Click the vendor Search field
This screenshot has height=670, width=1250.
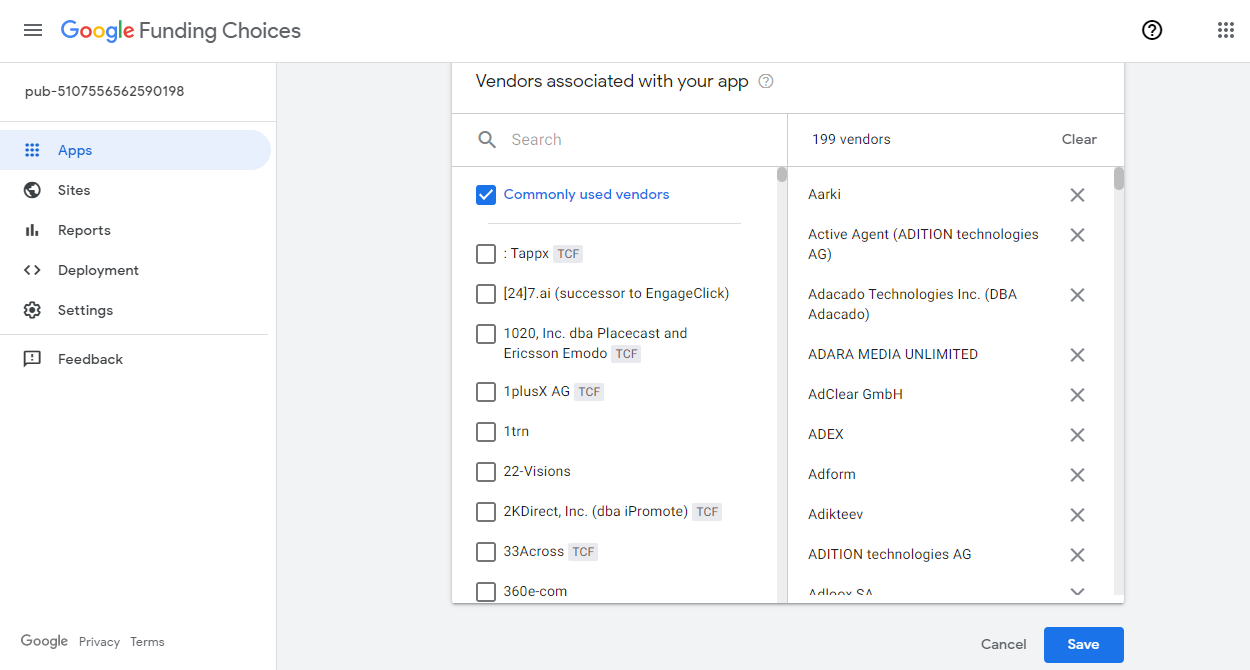coord(642,140)
